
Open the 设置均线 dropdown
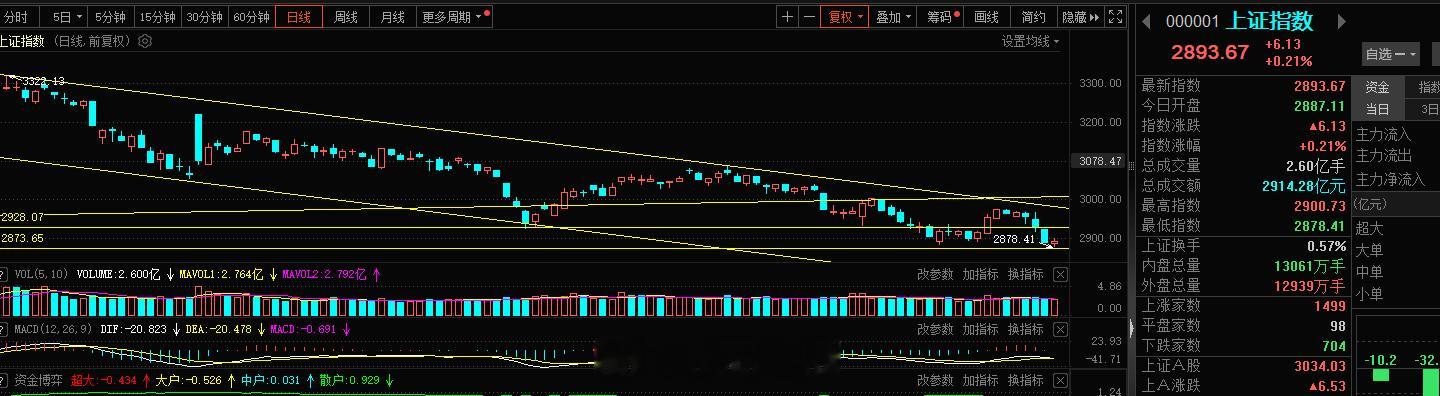[x=1031, y=41]
